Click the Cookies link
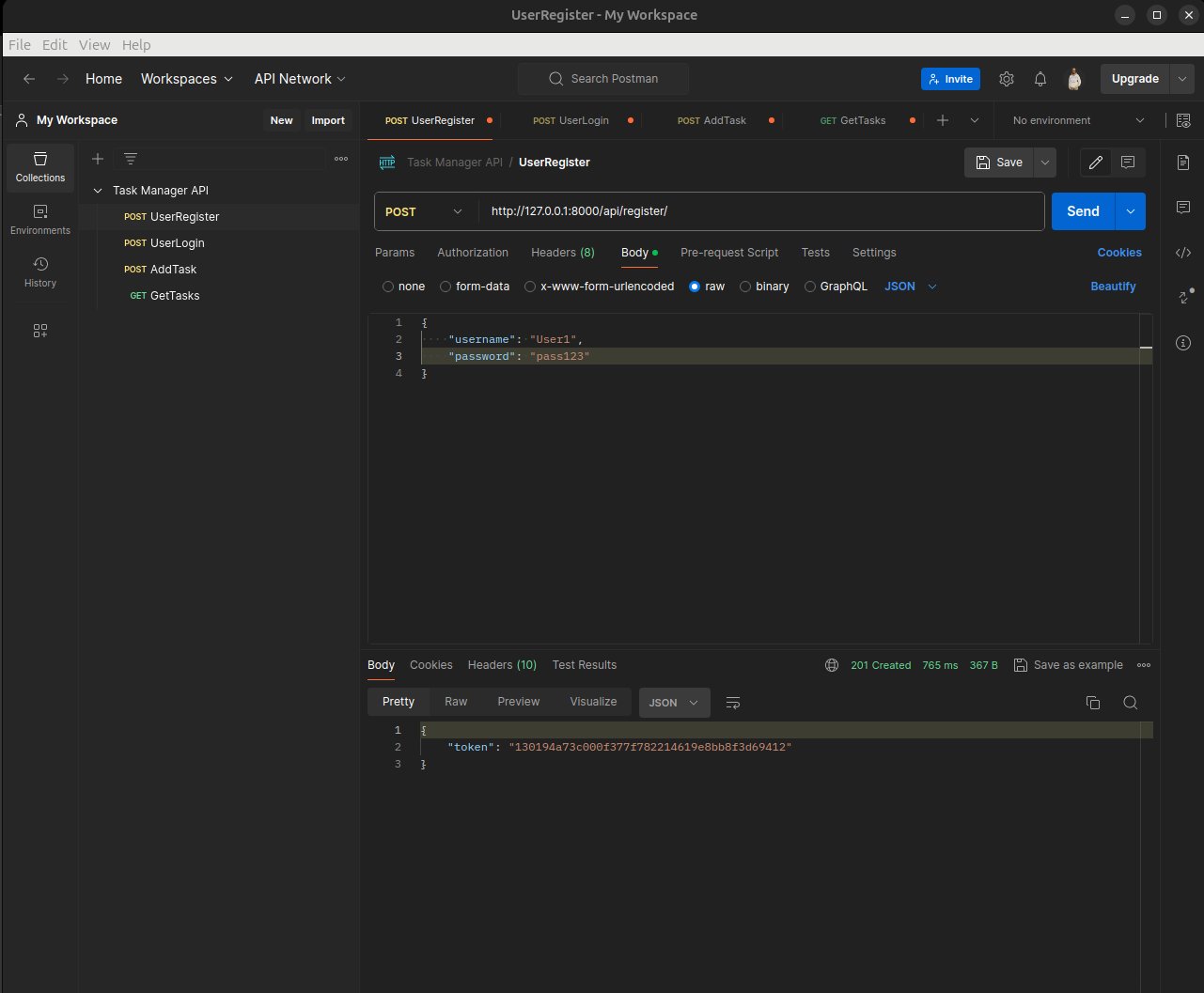The image size is (1204, 993). [1119, 253]
